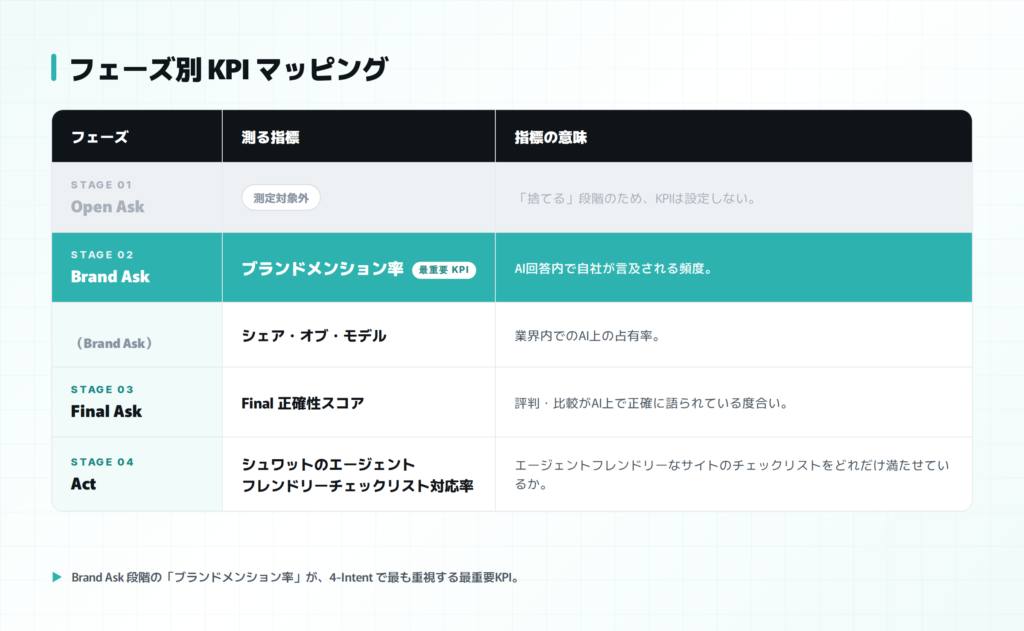This screenshot has height=631, width=1024.
Task: Select the Final Ask phase name
Action: point(106,412)
